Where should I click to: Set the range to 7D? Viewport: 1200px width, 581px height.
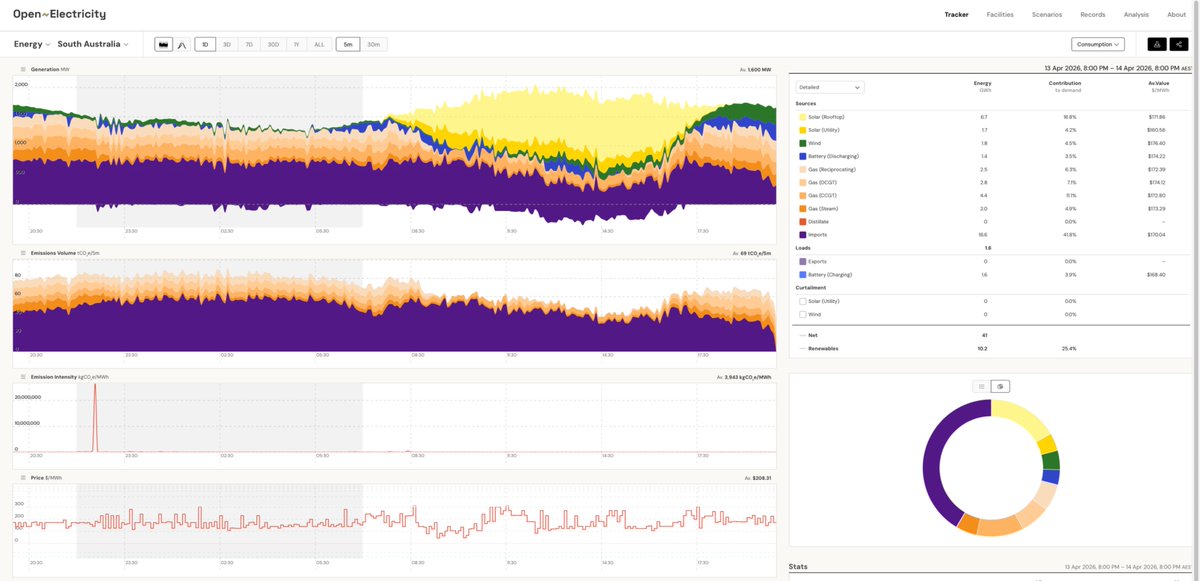pyautogui.click(x=249, y=44)
